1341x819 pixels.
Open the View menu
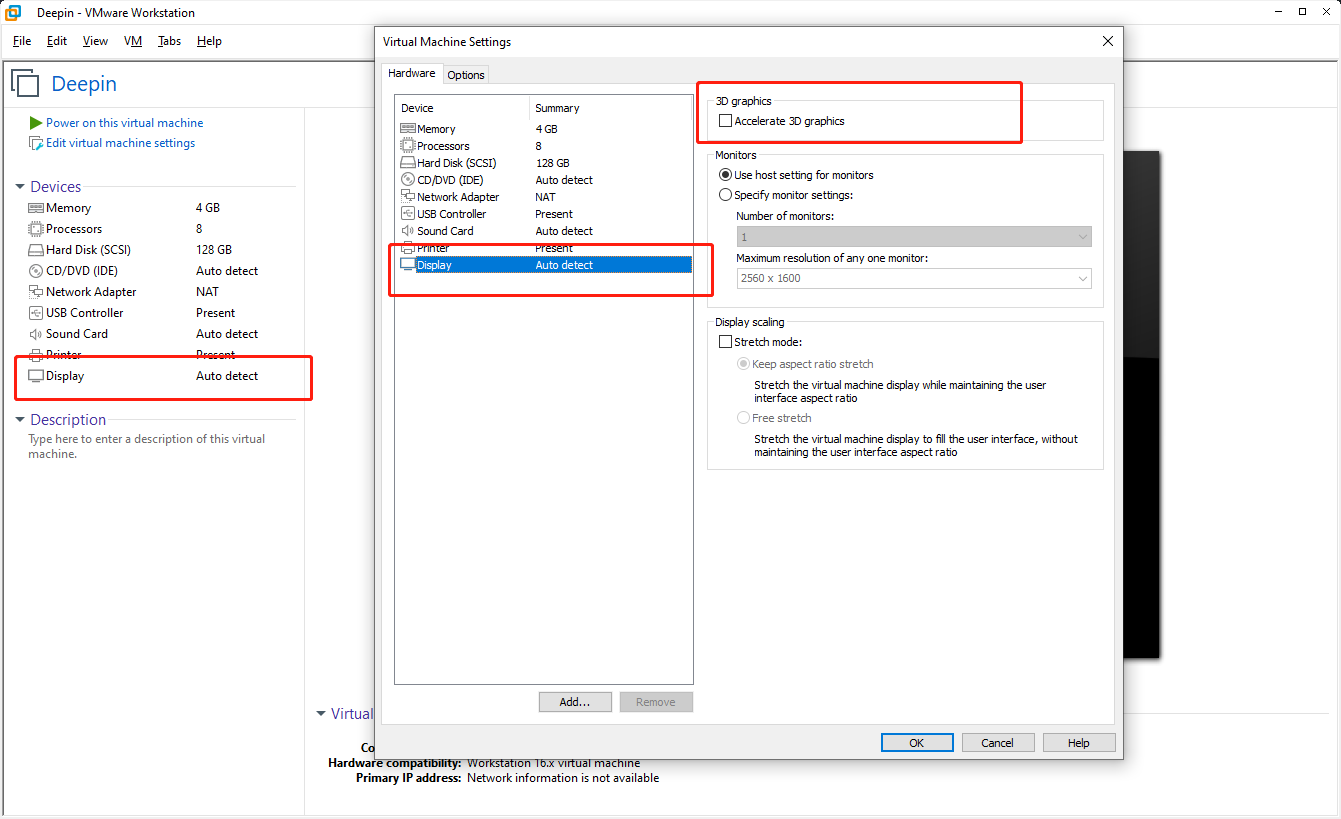pyautogui.click(x=95, y=41)
